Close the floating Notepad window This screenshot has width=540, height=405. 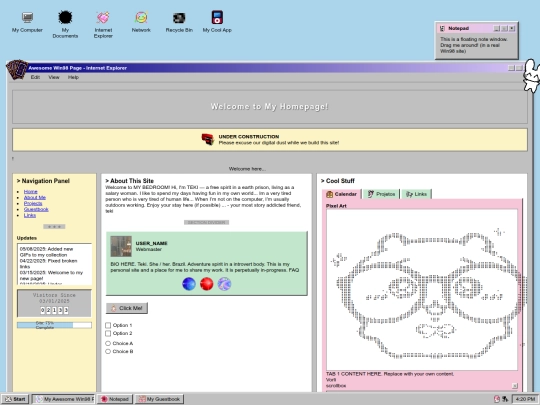(x=512, y=28)
